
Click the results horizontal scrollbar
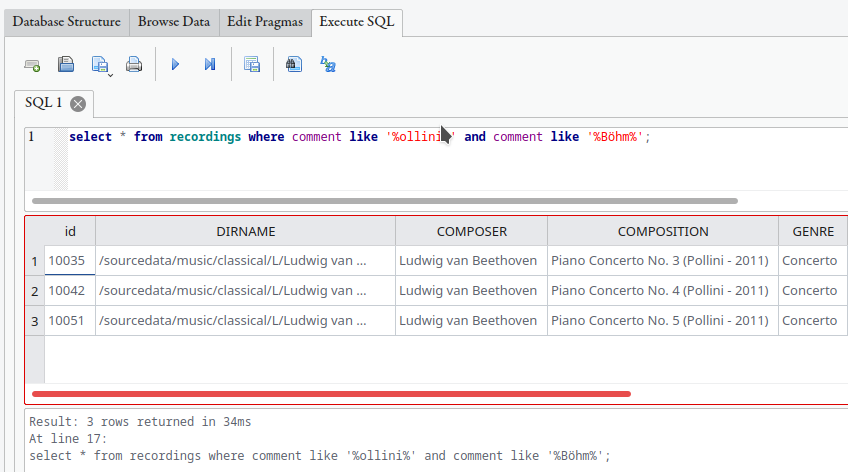click(x=330, y=394)
